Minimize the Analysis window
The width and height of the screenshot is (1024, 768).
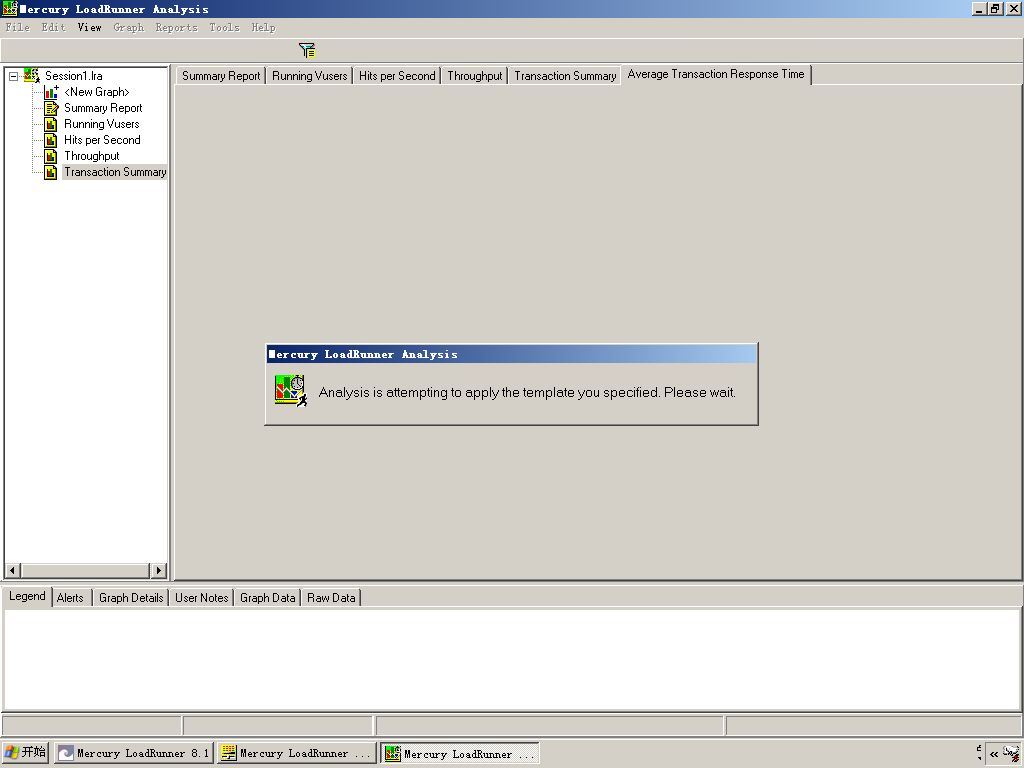[x=978, y=9]
